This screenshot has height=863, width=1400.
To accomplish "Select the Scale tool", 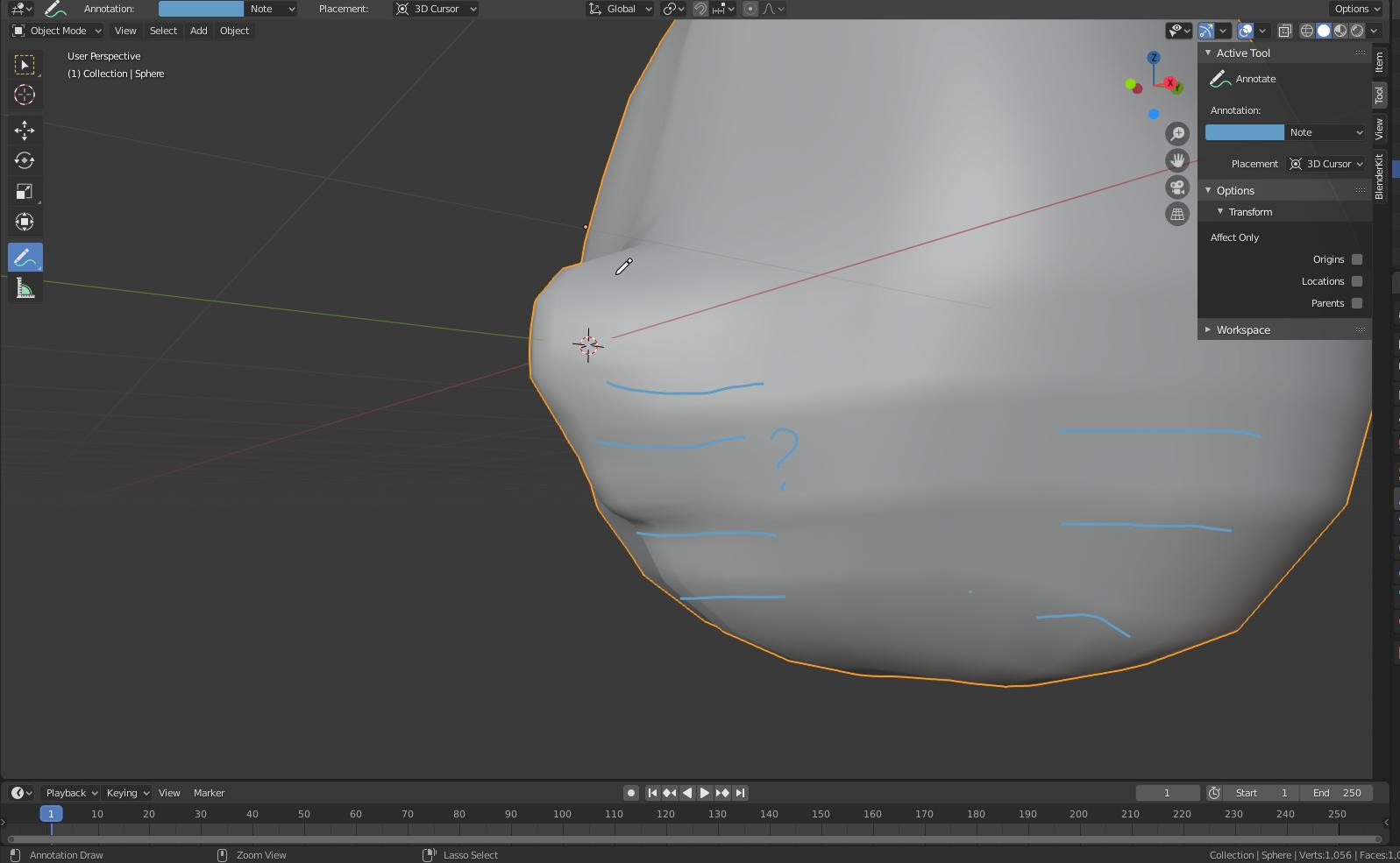I will (25, 192).
